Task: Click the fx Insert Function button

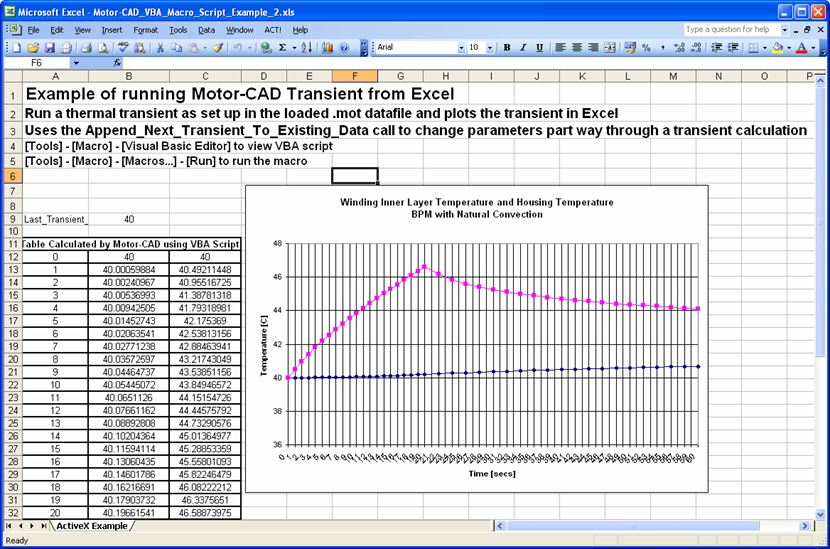Action: click(117, 63)
